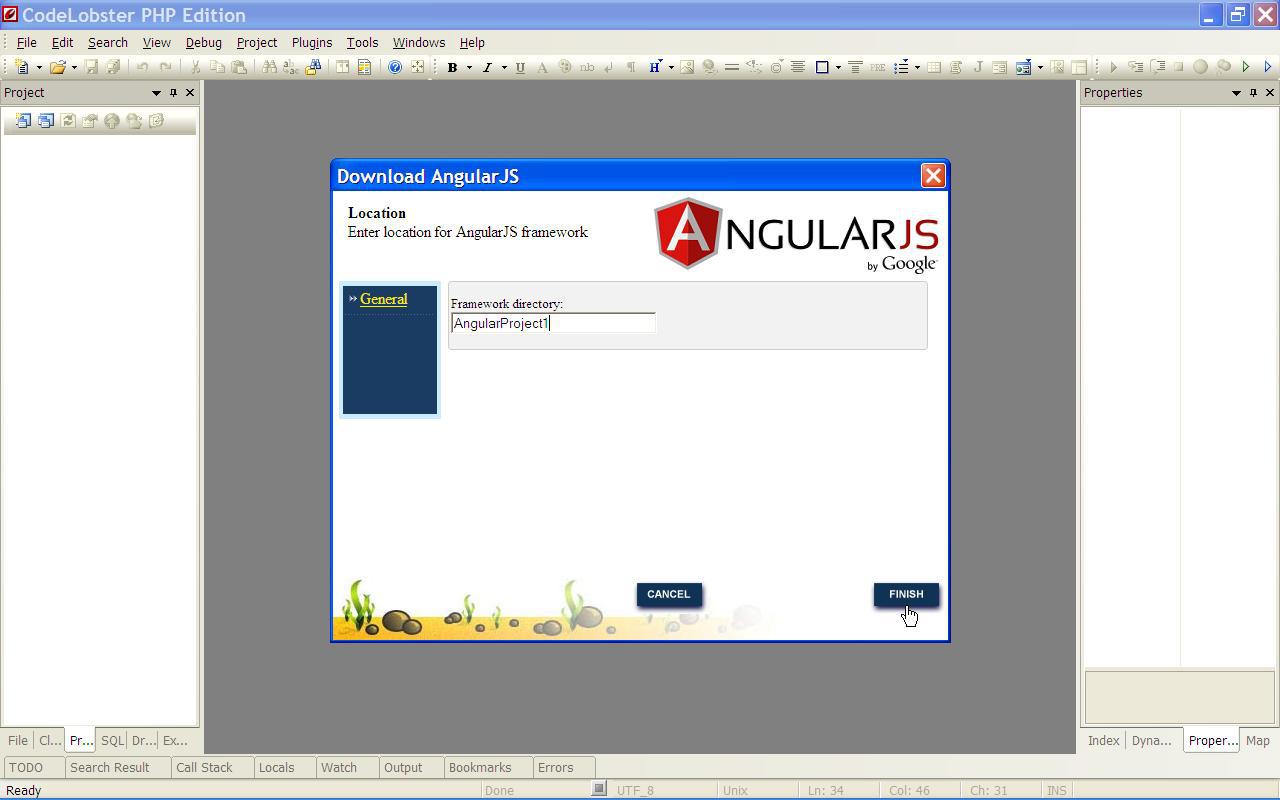Image resolution: width=1280 pixels, height=800 pixels.
Task: Switch to the Index tab in right panel
Action: [1103, 741]
